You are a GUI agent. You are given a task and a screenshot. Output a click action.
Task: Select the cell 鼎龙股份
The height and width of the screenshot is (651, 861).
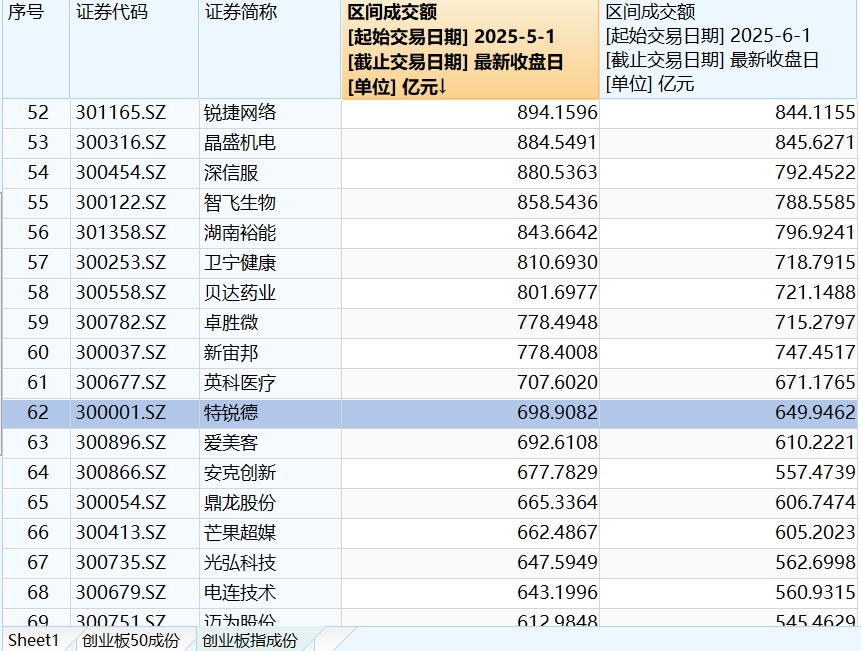(270, 503)
